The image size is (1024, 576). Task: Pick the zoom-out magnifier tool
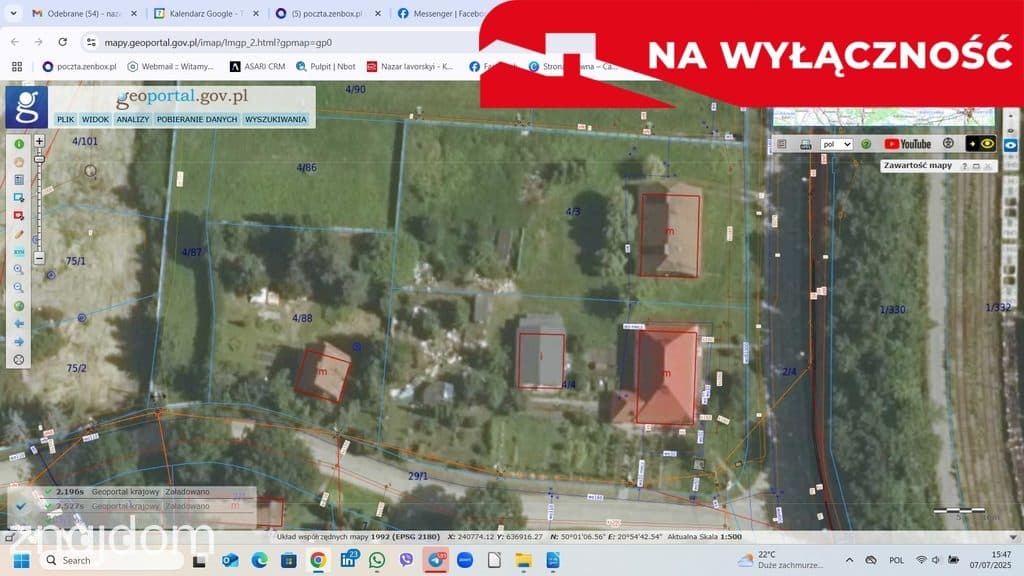pyautogui.click(x=19, y=287)
